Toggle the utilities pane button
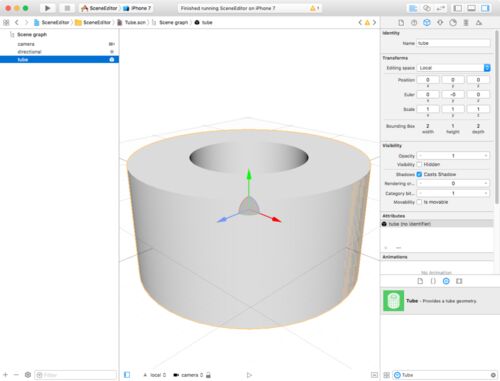The image size is (500, 381). point(485,8)
